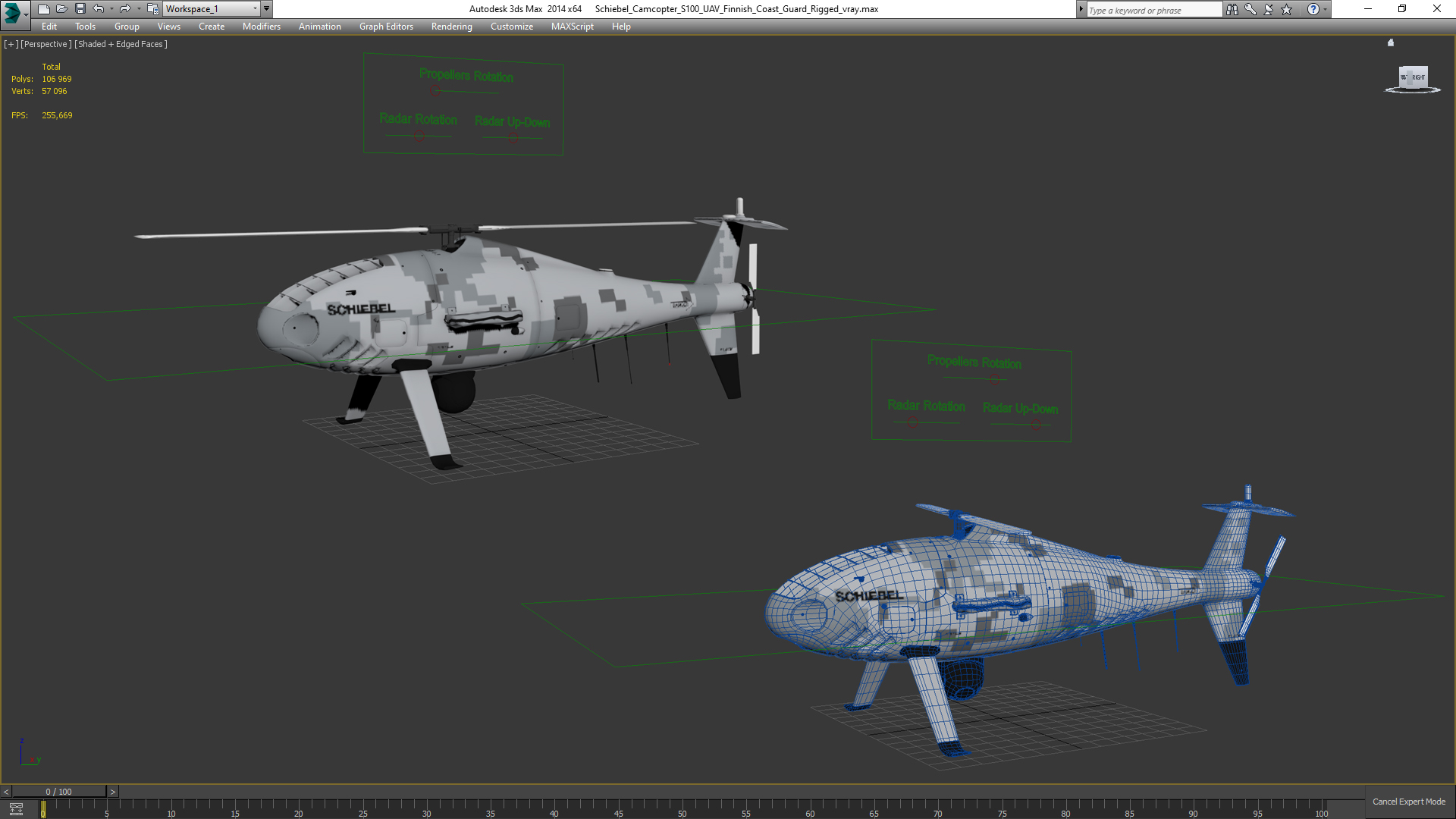Click the Cancel Expert Mode button
The height and width of the screenshot is (819, 1456).
[1409, 802]
